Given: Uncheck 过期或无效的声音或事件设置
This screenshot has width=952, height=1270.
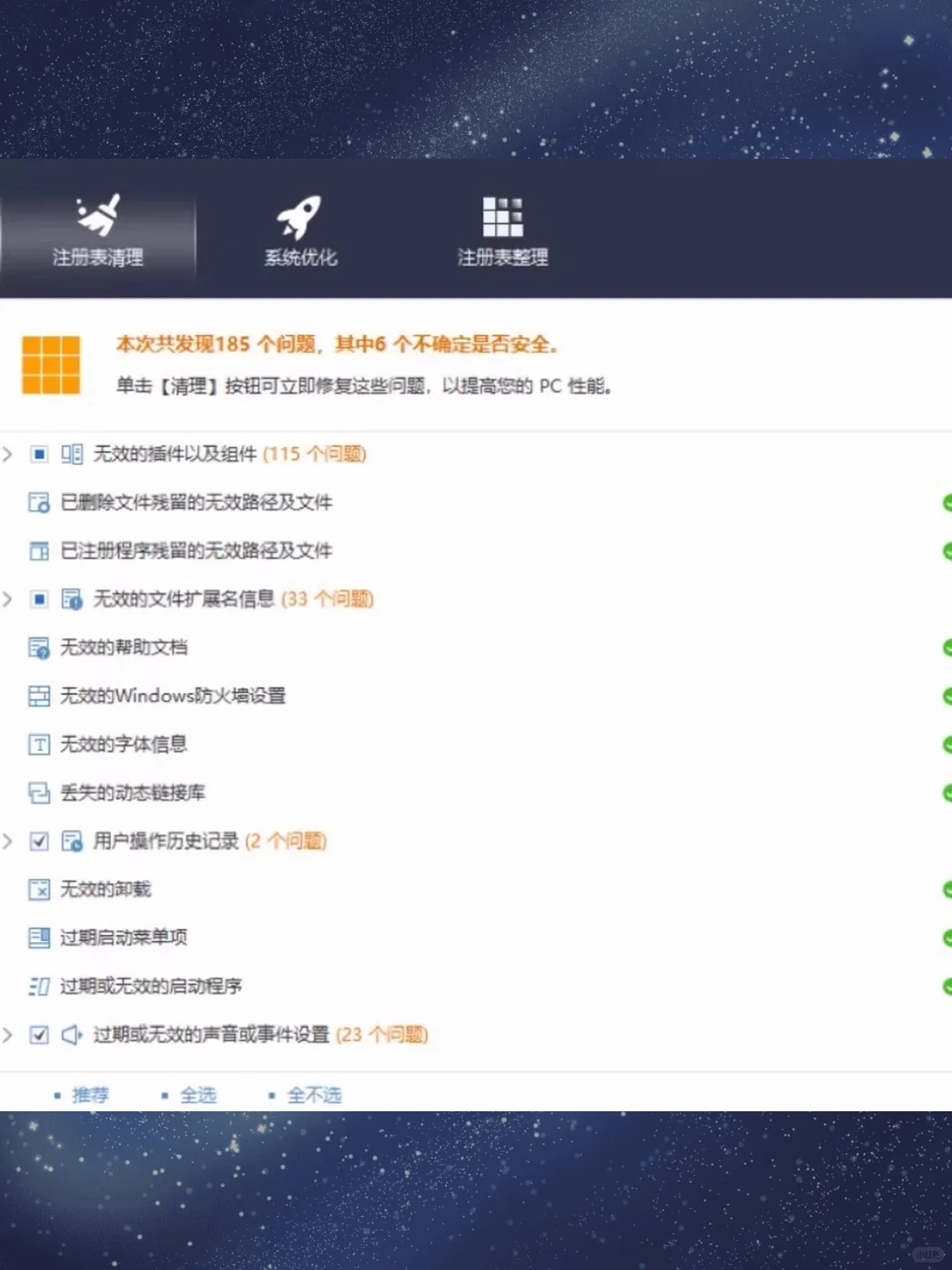Looking at the screenshot, I should point(39,1035).
